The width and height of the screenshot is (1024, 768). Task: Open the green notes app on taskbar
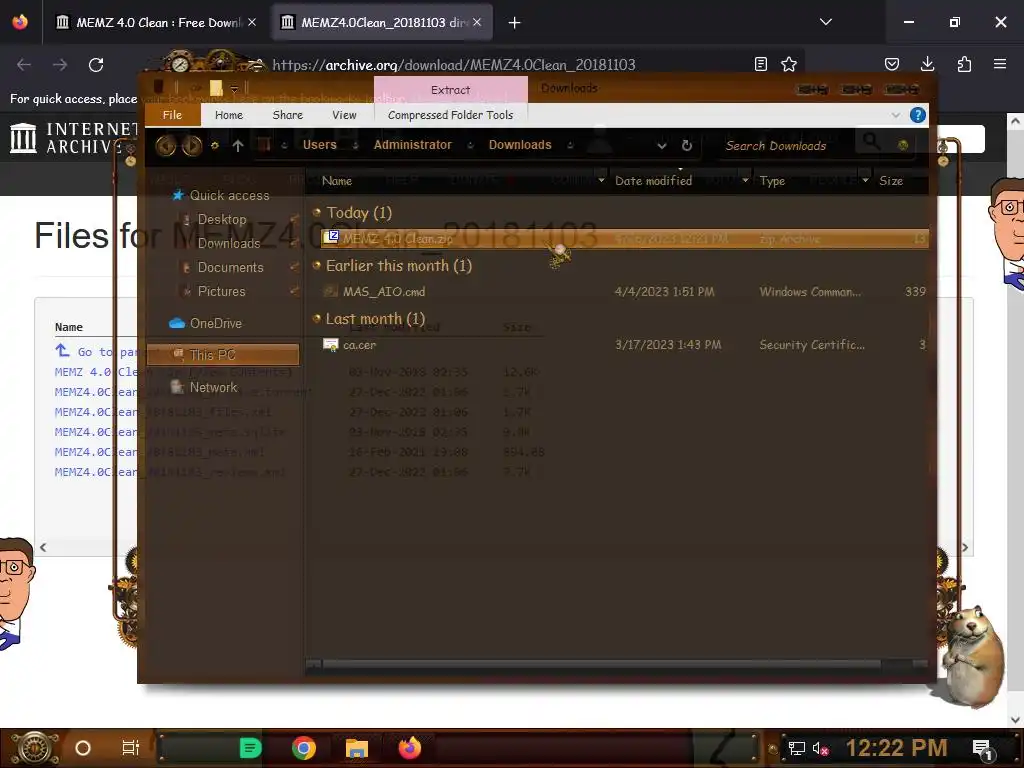click(250, 748)
